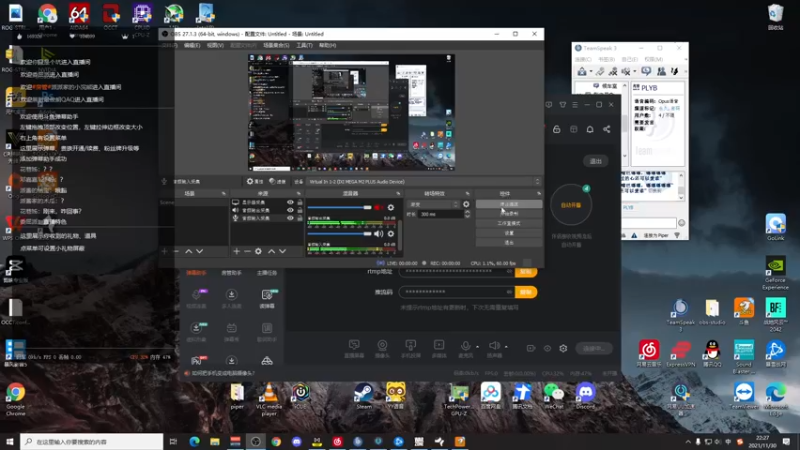
Task: Click the stop streaming button in OBS controls
Action: tap(509, 204)
